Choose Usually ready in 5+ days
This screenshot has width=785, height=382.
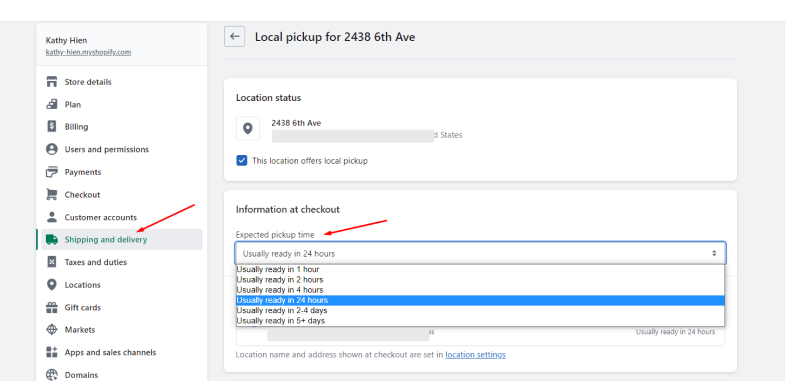coord(480,320)
